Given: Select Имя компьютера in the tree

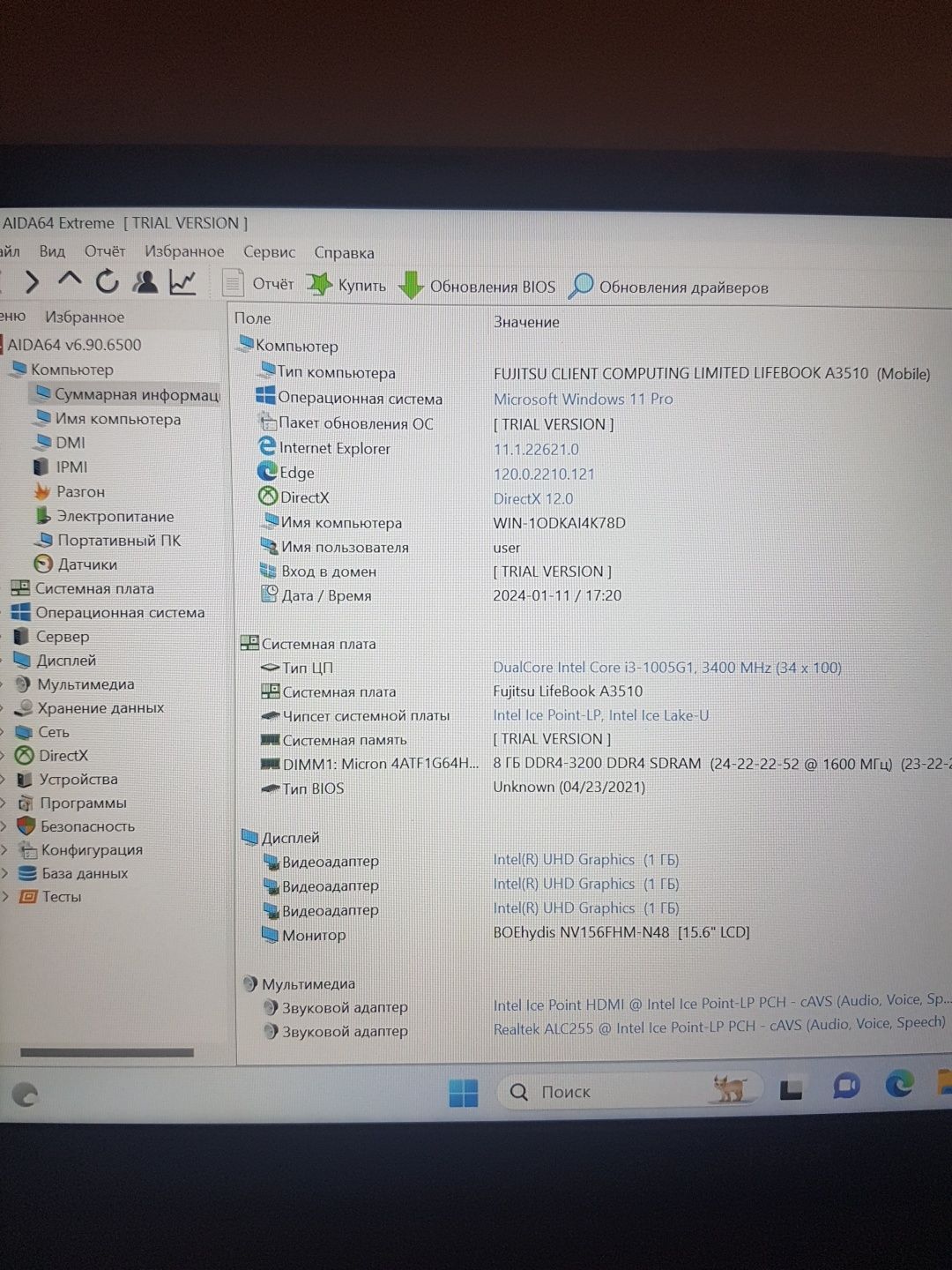Looking at the screenshot, I should click(107, 419).
